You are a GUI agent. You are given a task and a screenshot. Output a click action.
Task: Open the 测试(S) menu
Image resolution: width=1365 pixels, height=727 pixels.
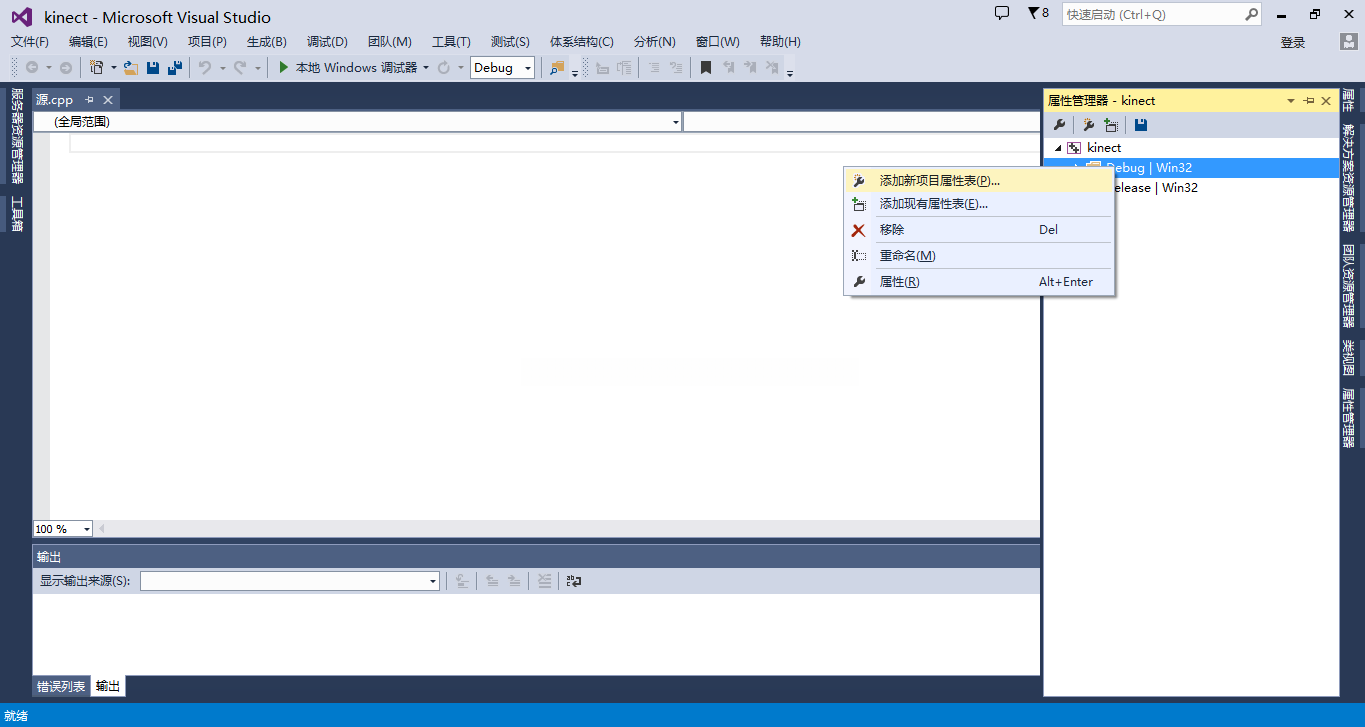[510, 42]
